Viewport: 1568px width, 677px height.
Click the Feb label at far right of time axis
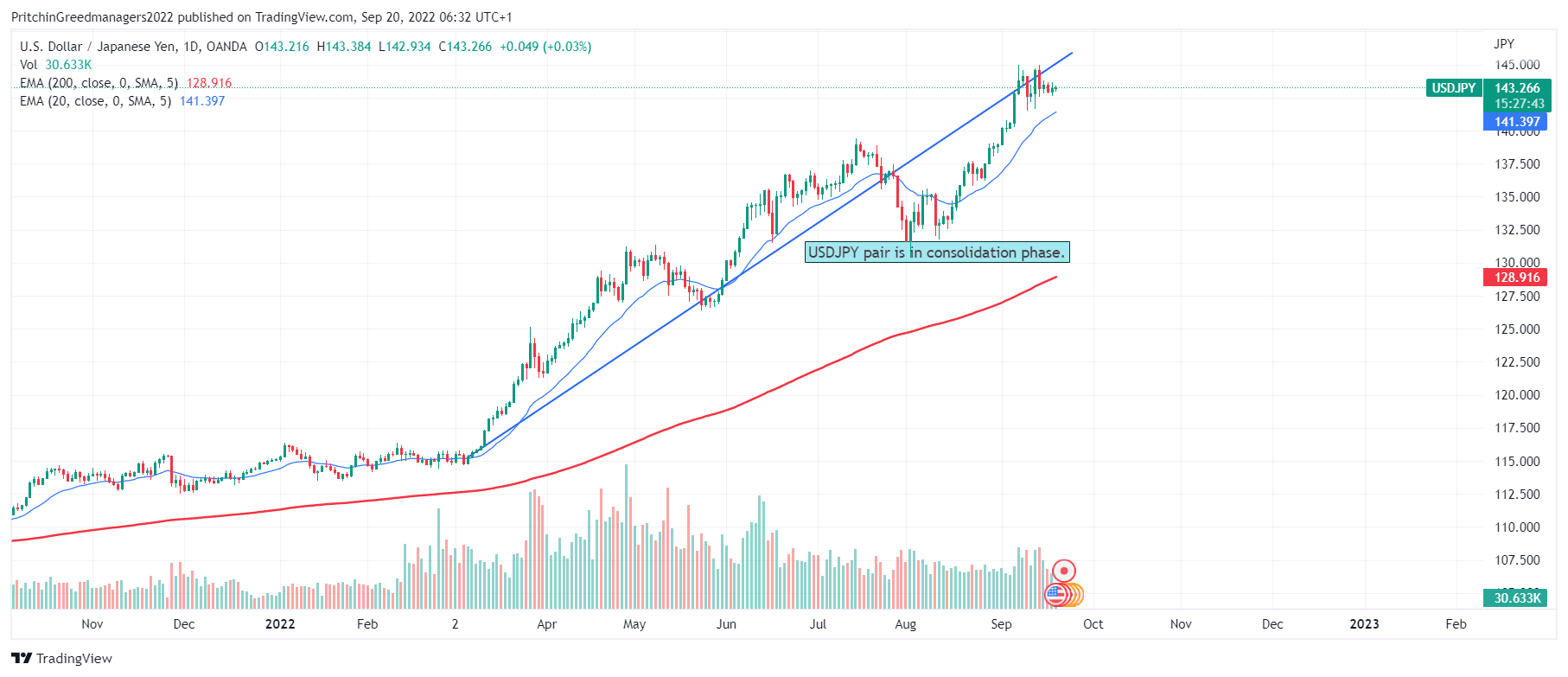tap(1456, 624)
